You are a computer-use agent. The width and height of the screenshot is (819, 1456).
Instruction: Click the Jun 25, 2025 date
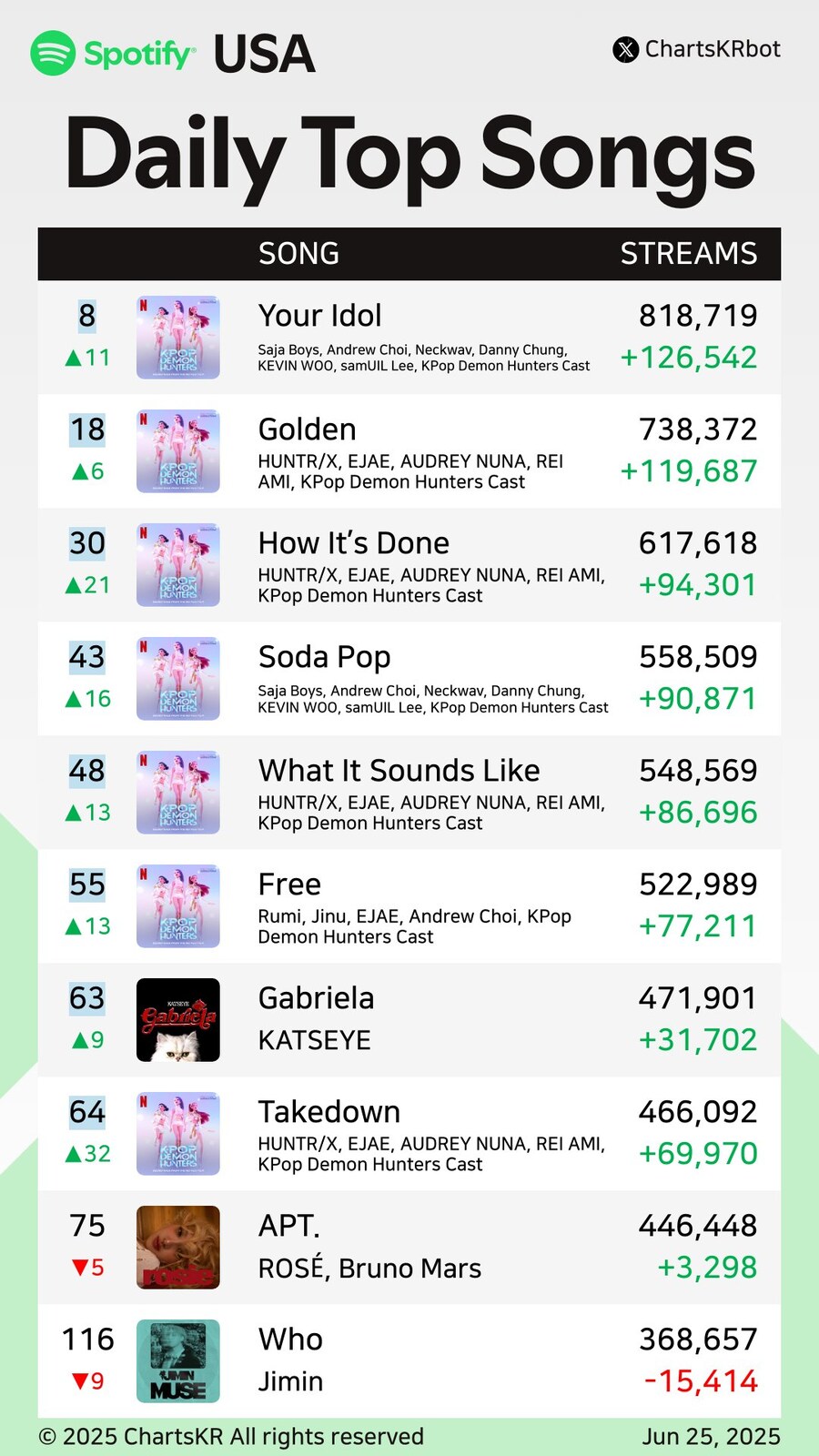point(711,1437)
